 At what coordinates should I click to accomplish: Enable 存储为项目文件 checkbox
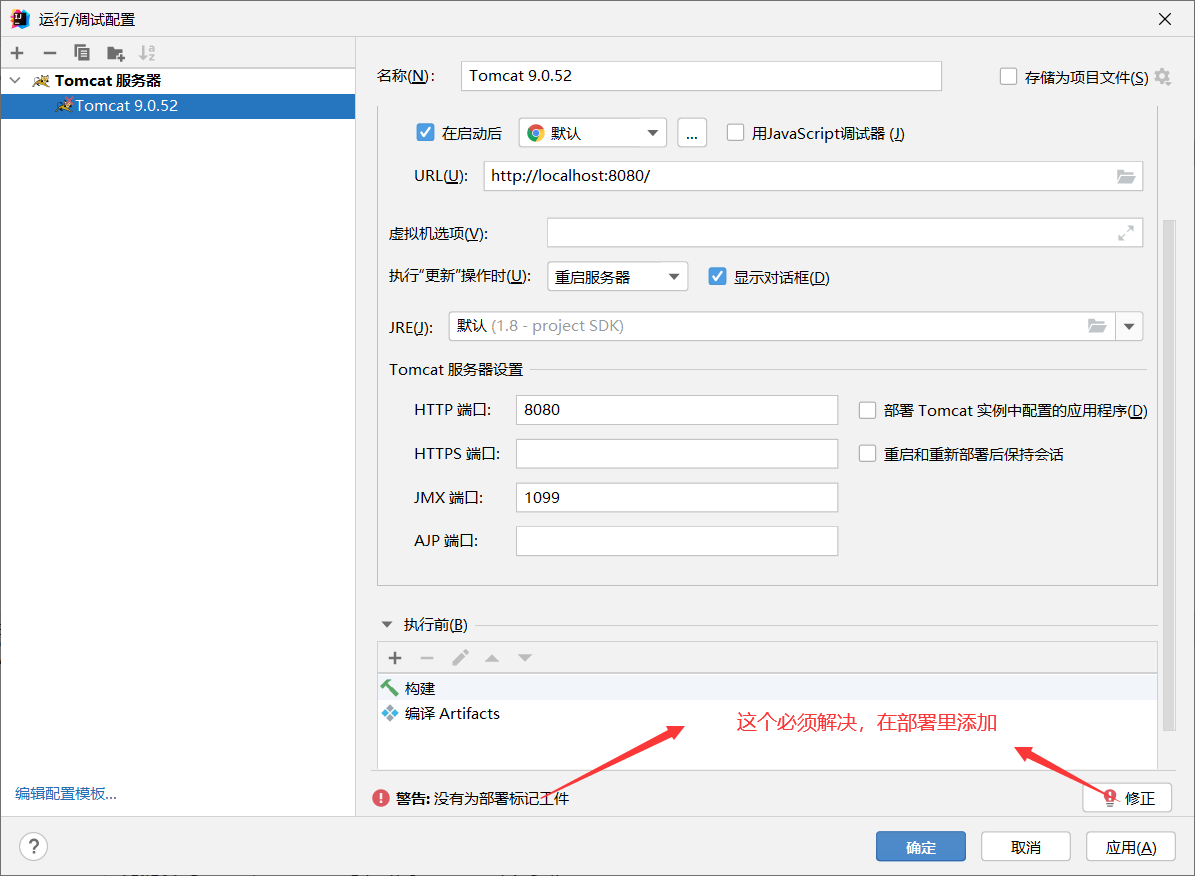(1008, 77)
